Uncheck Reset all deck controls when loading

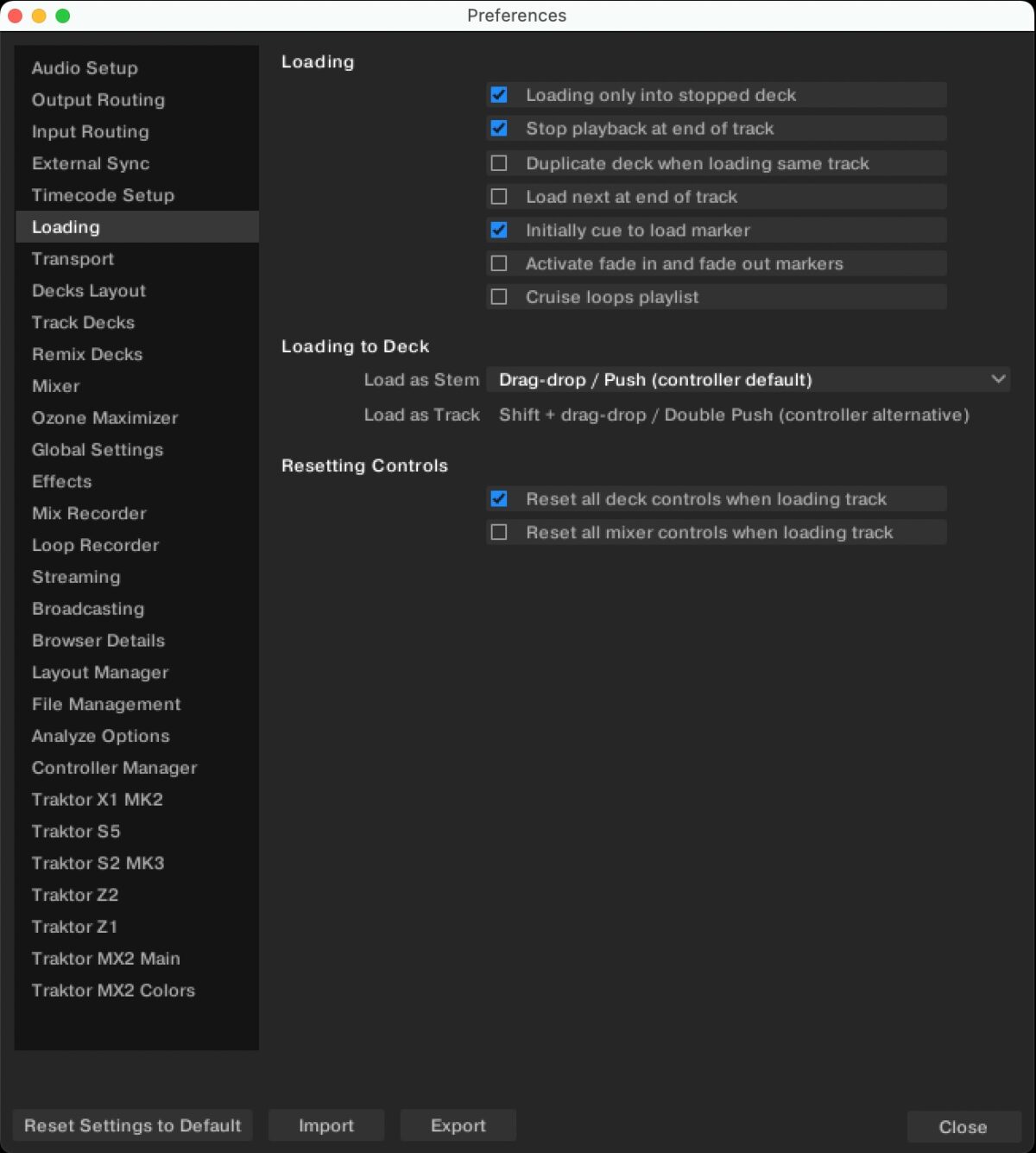point(499,499)
